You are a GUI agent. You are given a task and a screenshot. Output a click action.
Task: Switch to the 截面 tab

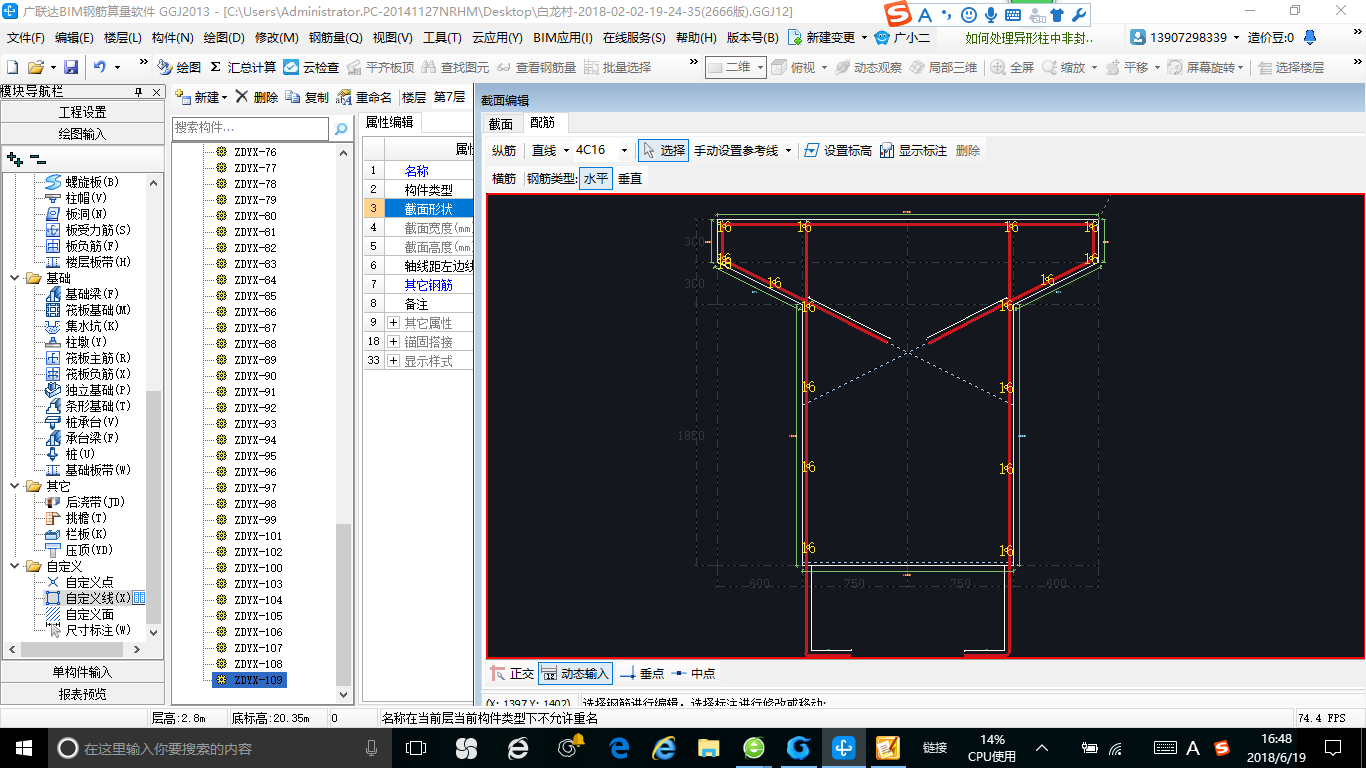pos(500,124)
